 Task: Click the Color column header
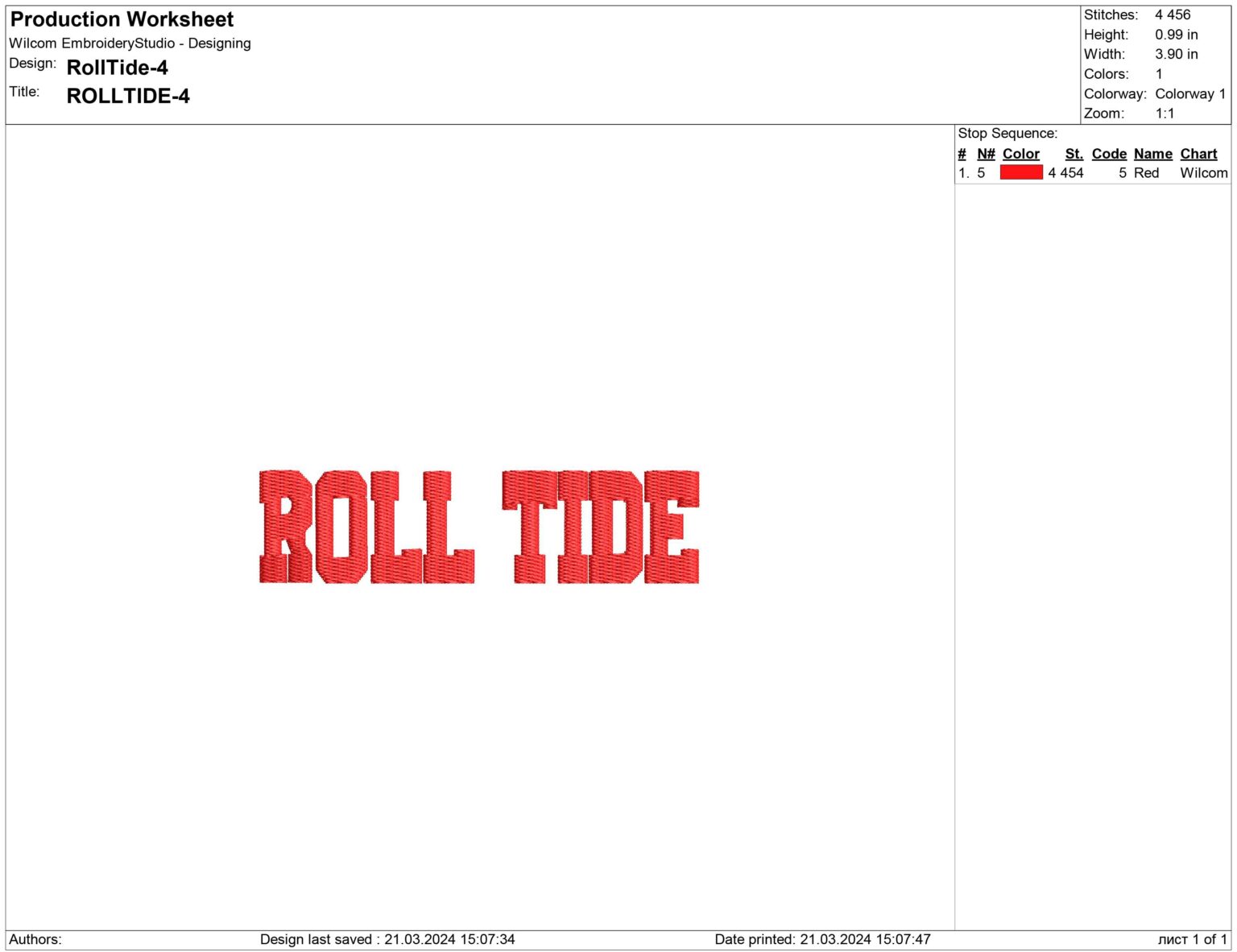[1021, 153]
